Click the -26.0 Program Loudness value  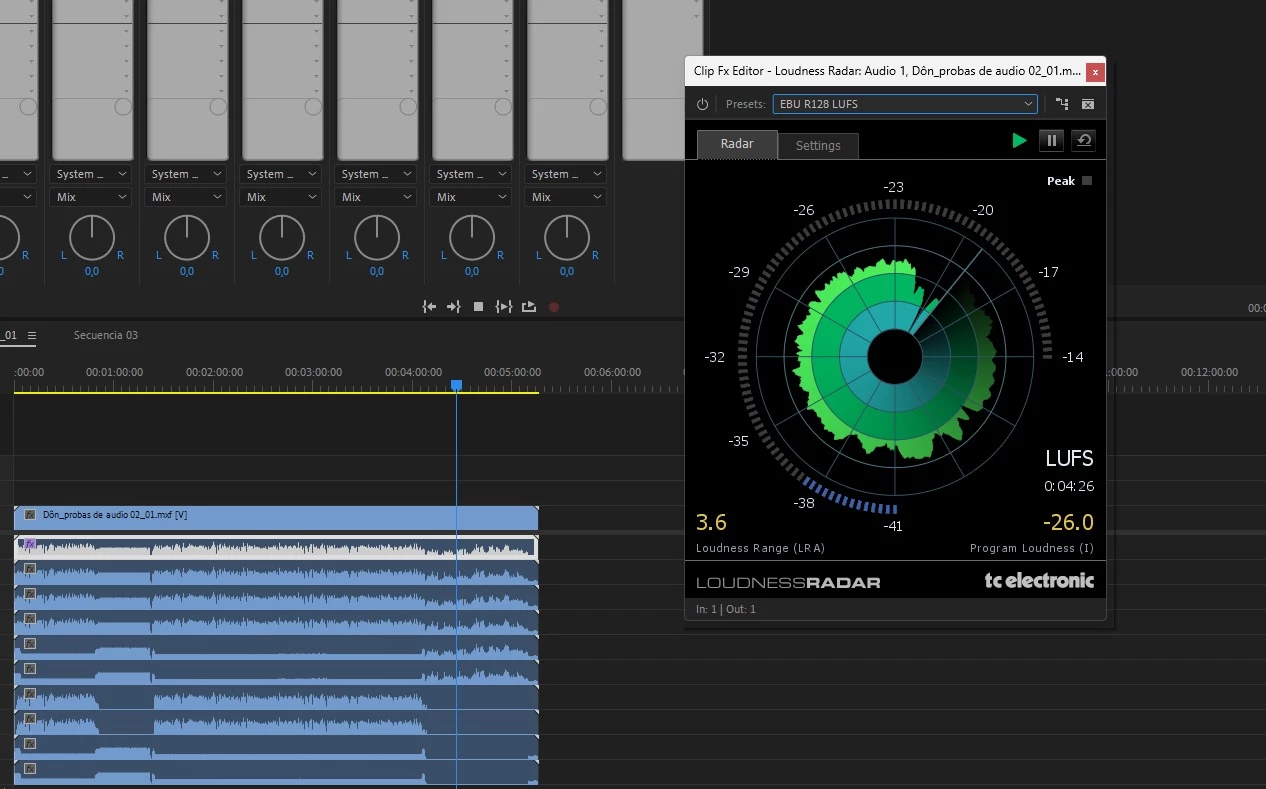click(1068, 523)
